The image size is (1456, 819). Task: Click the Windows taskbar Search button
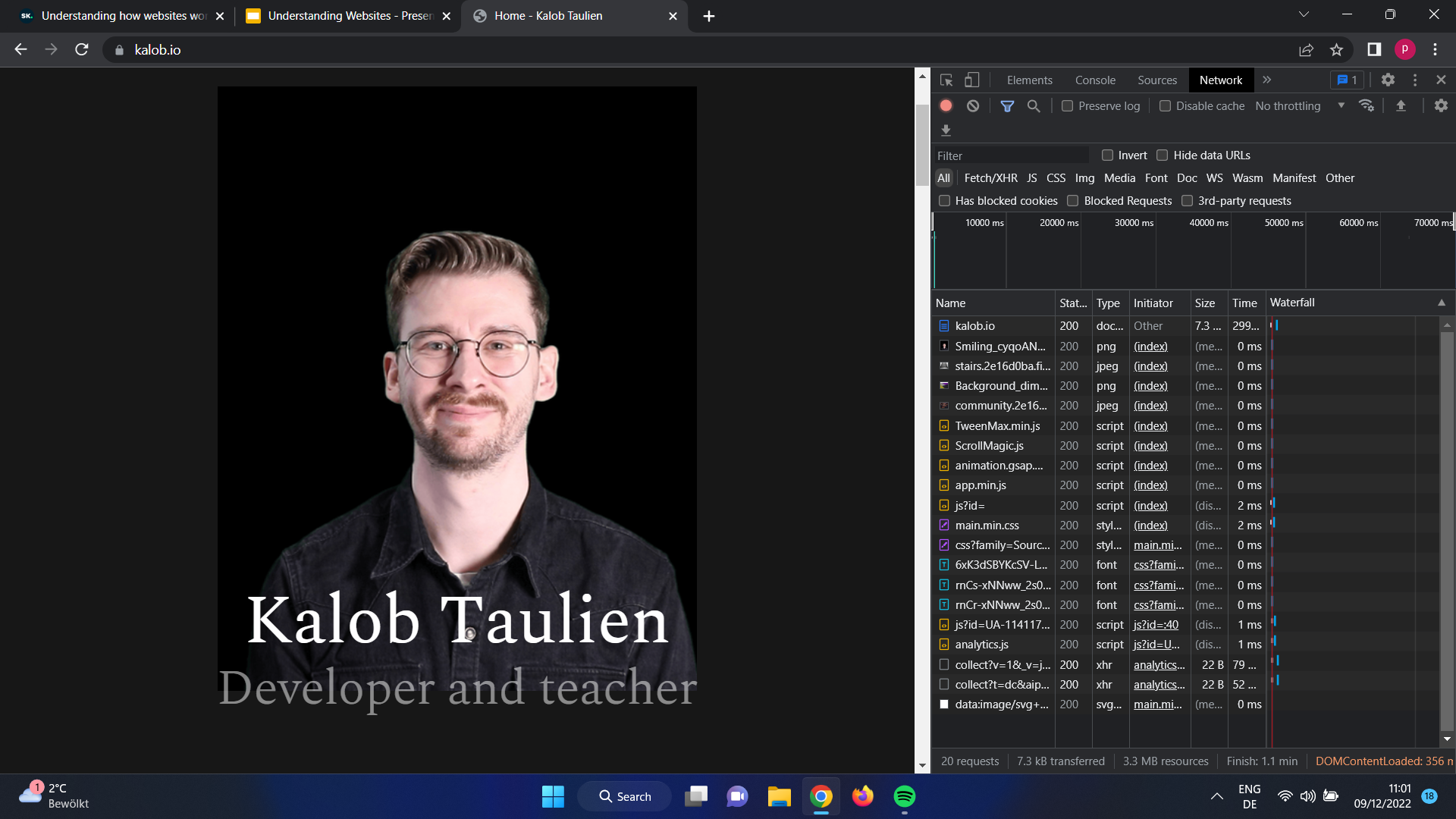point(624,796)
